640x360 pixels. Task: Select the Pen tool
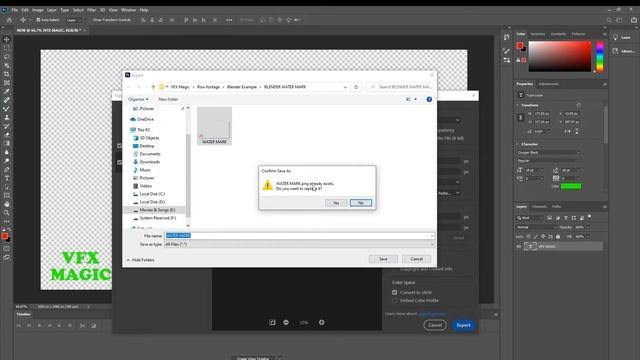(7, 169)
